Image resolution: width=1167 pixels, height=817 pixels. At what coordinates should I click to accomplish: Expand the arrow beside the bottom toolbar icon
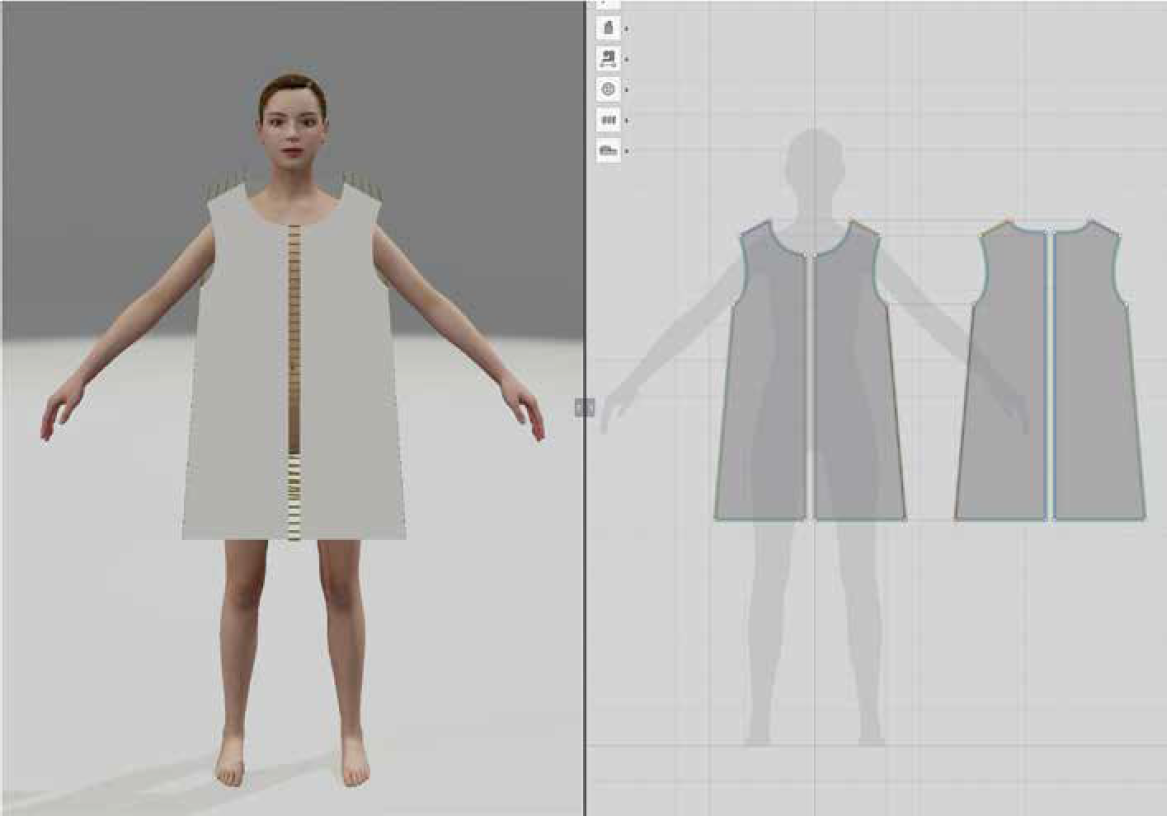coord(626,151)
